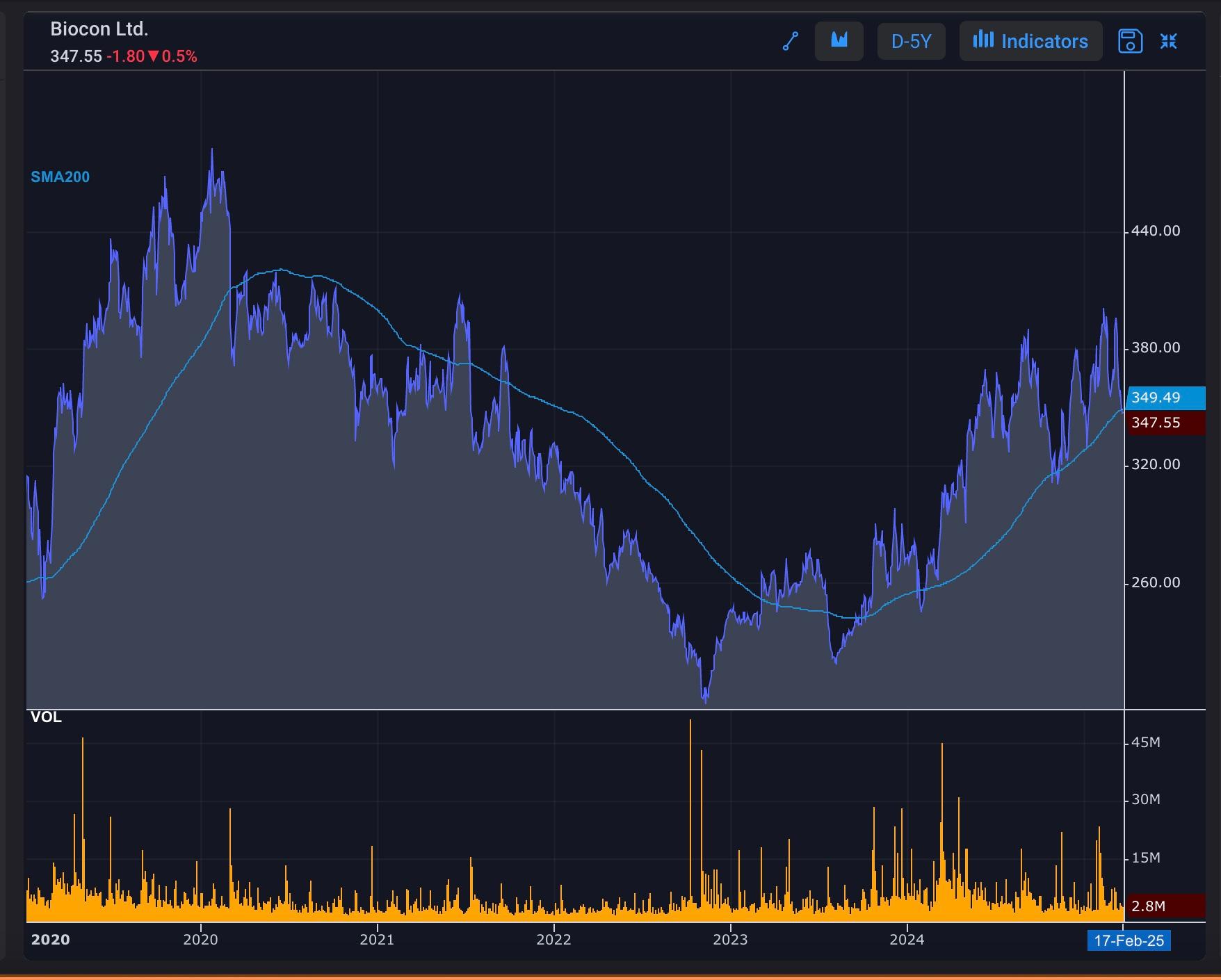
Task: Click the 349.49 SMA price tag
Action: tap(1165, 398)
